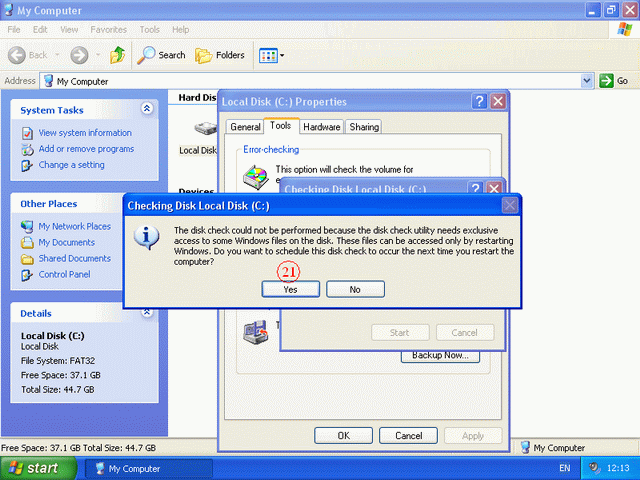The image size is (640, 480).
Task: Click the Forward arrow icon
Action: [x=79, y=55]
